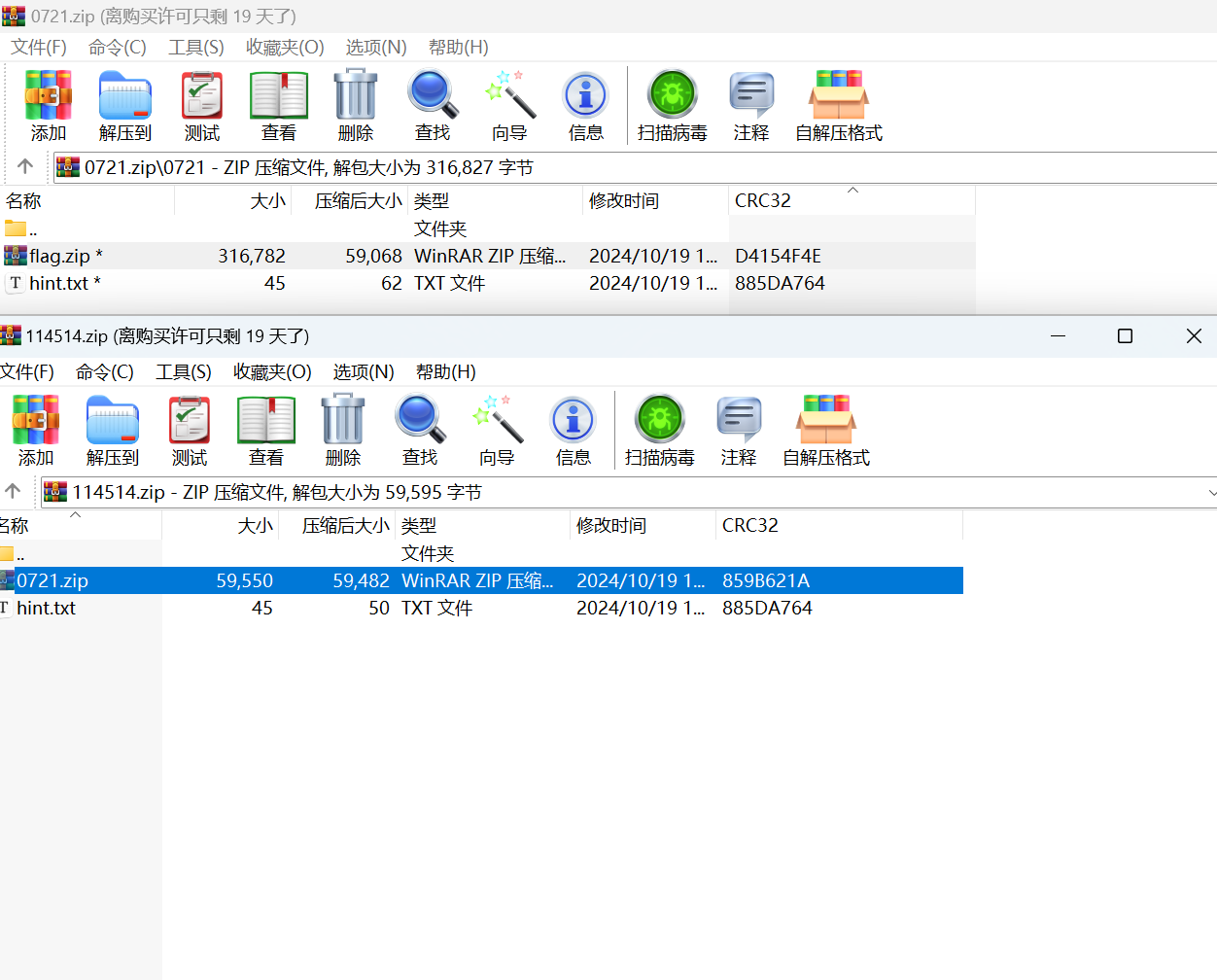
Task: Sort by Modified time column in 0721.zip window
Action: pos(655,200)
